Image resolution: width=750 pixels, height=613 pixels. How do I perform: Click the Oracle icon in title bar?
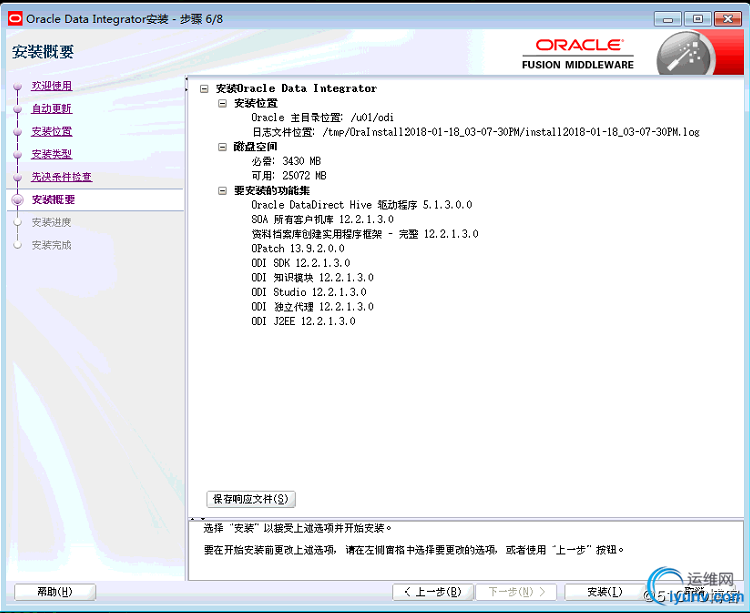click(x=15, y=19)
